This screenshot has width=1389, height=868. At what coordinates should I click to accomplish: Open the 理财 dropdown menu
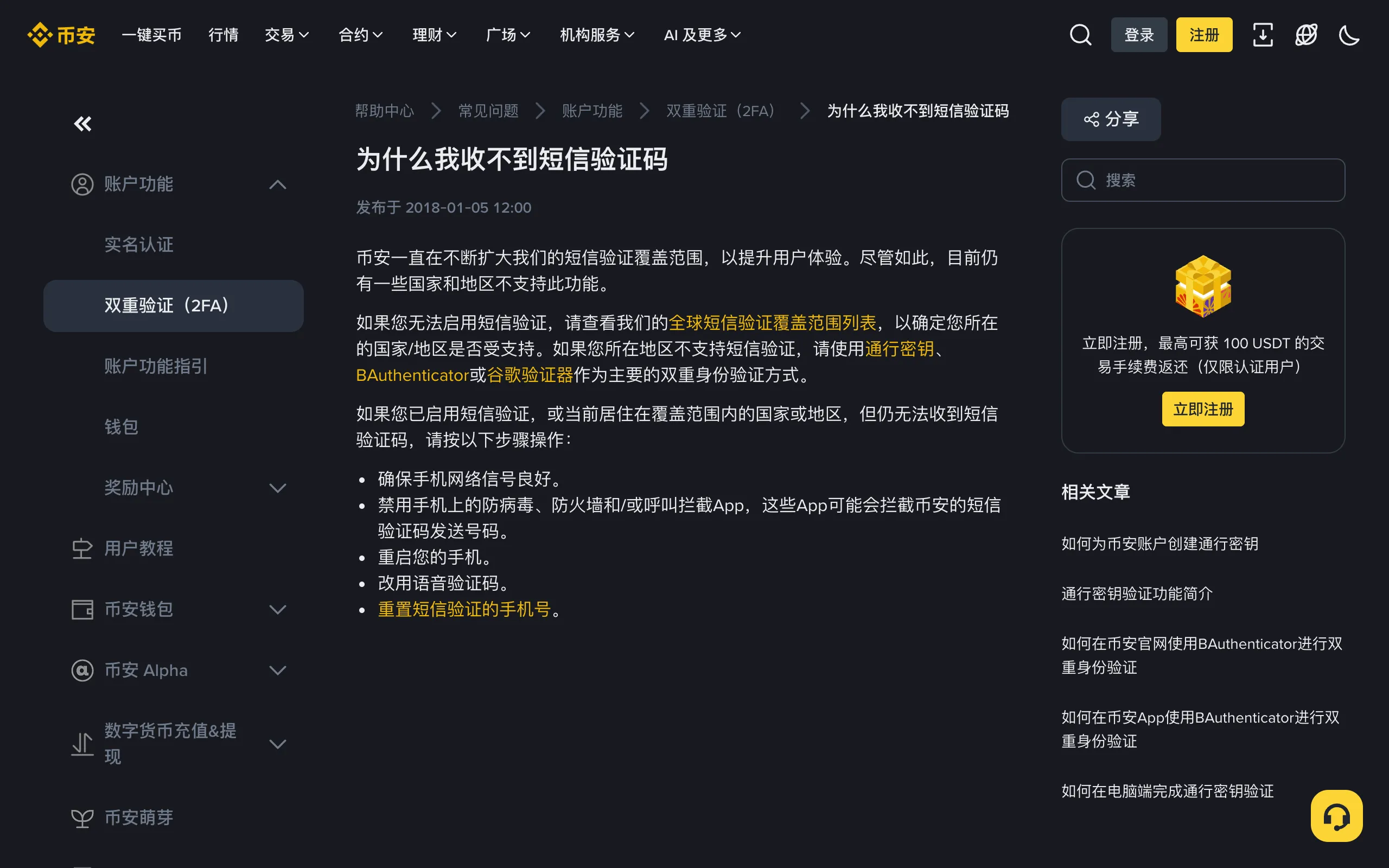(x=435, y=35)
